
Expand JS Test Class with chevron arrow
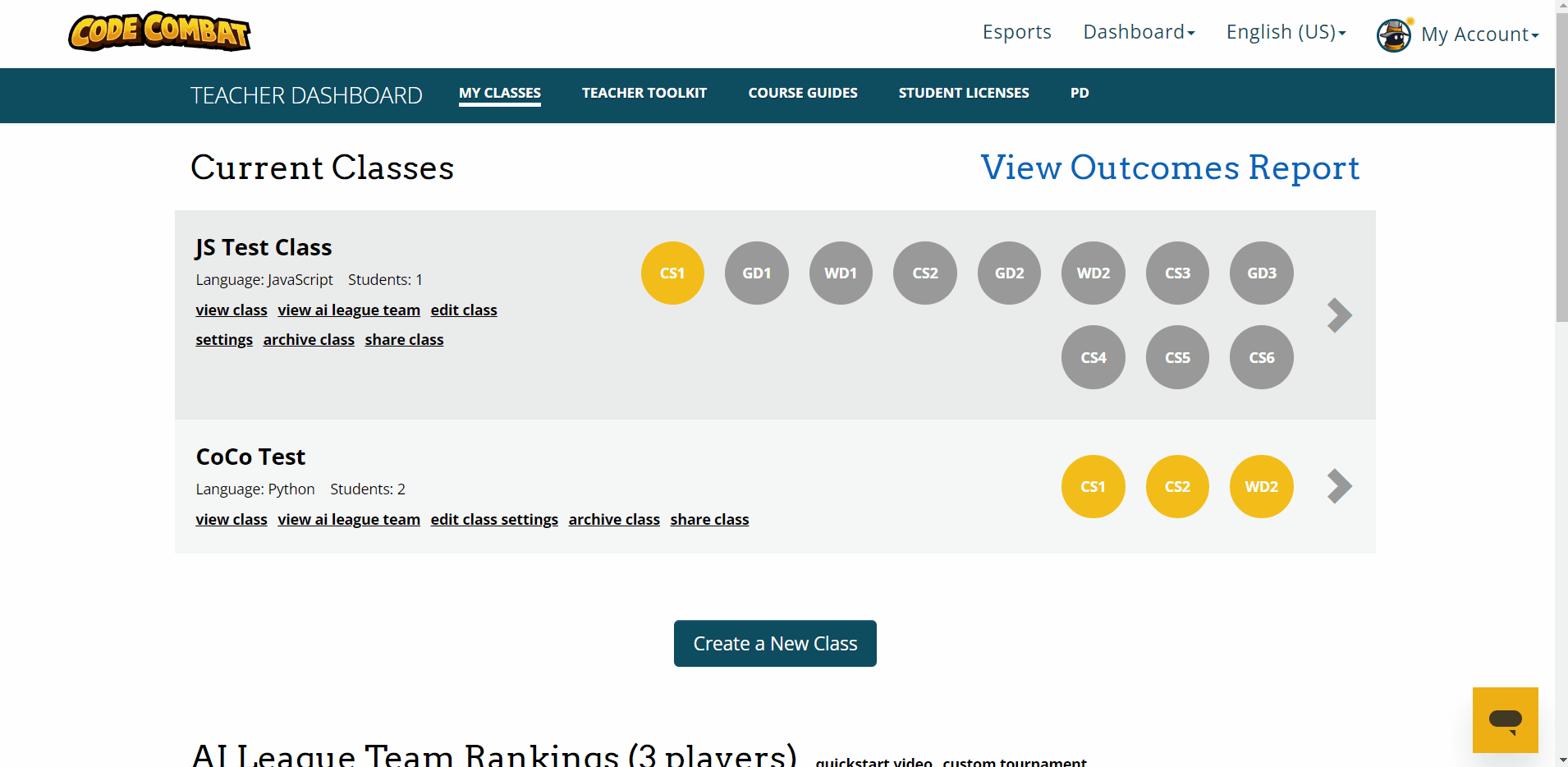tap(1339, 315)
